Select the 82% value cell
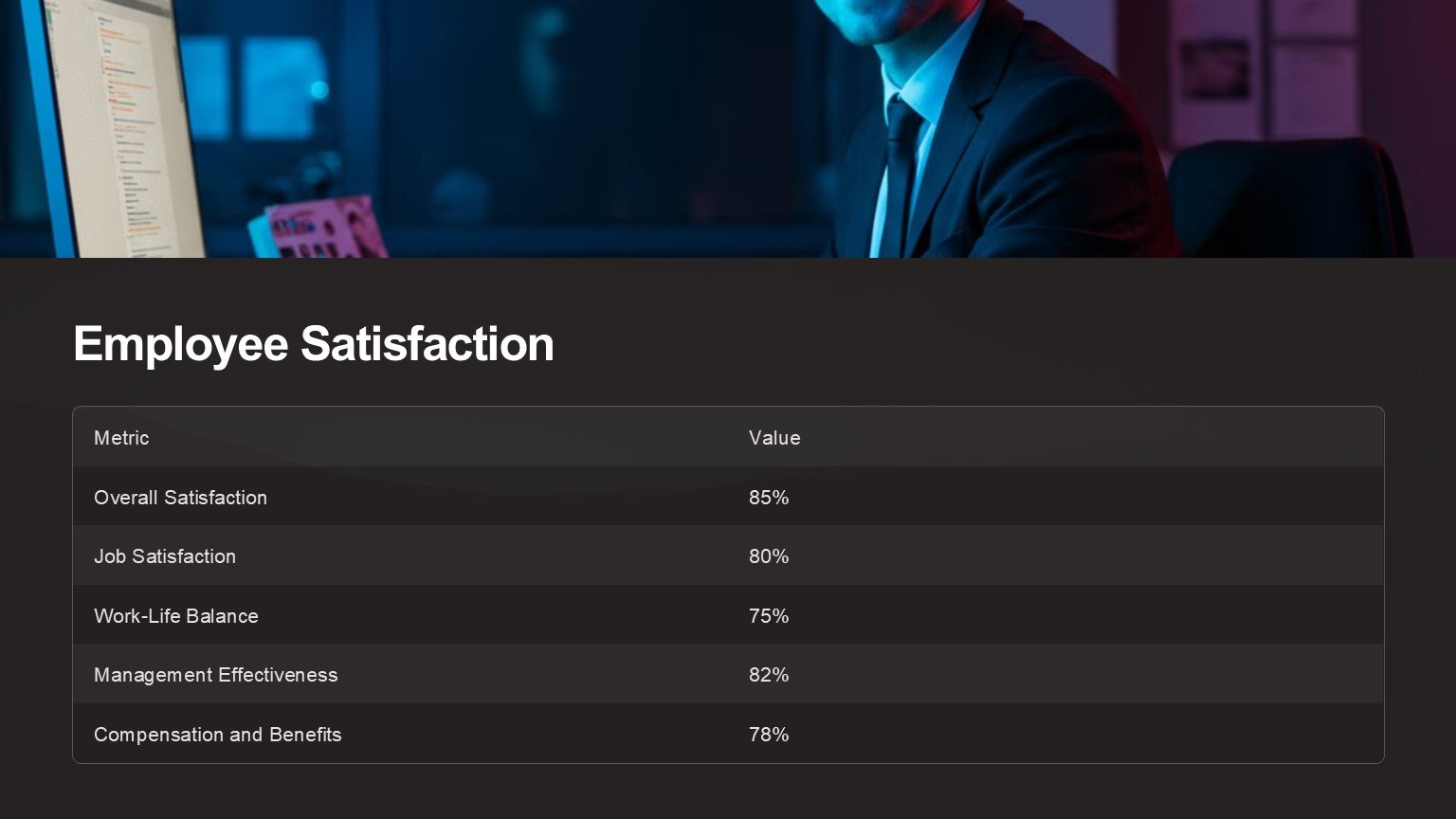 click(x=769, y=675)
